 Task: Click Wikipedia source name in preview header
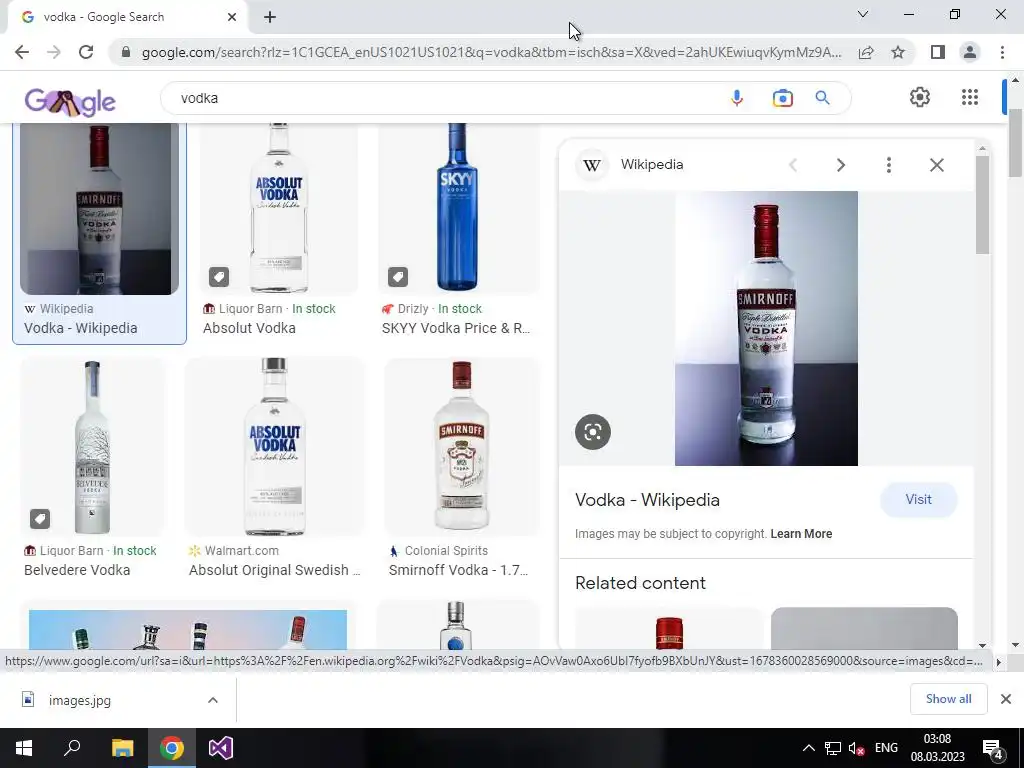(x=652, y=165)
